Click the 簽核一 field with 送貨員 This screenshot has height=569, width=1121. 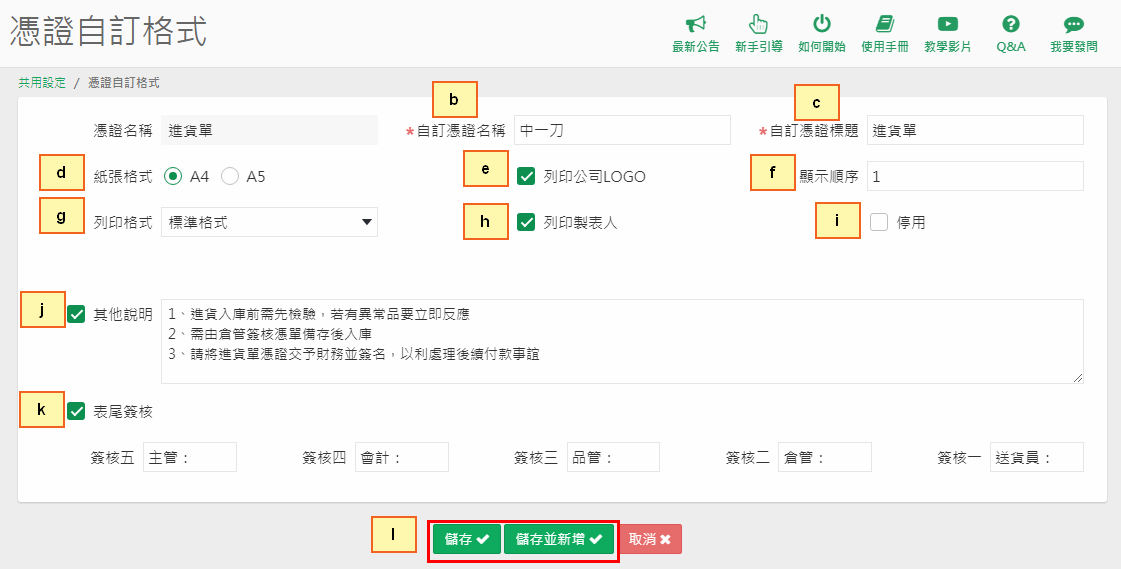1037,457
